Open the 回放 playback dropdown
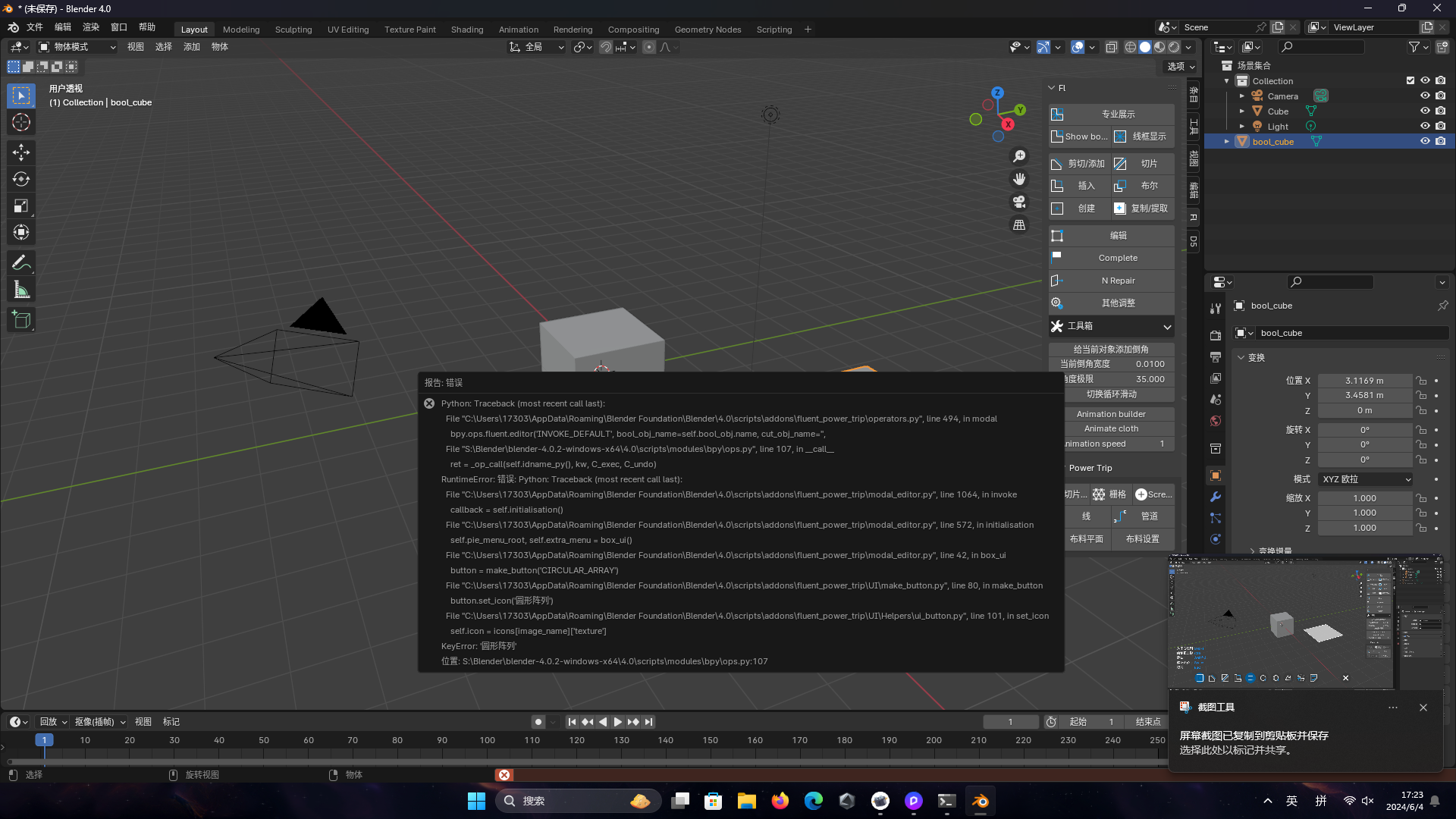This screenshot has height=819, width=1456. click(54, 722)
